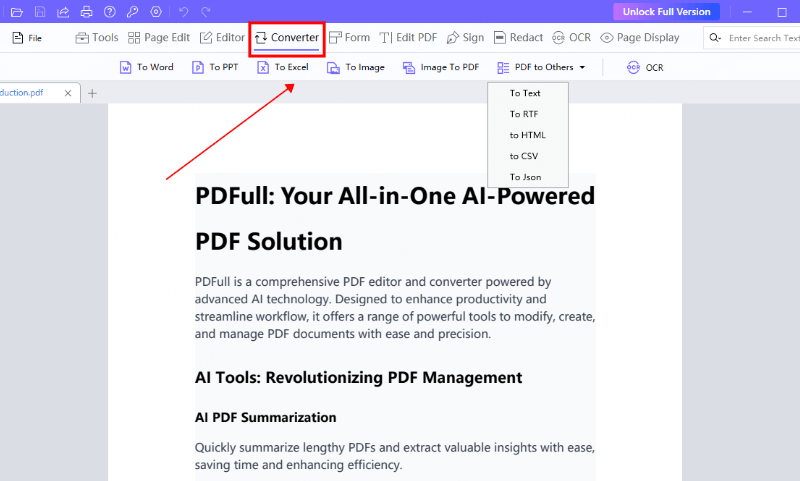Open settings with the hexagon gear icon
800x481 pixels.
155,12
